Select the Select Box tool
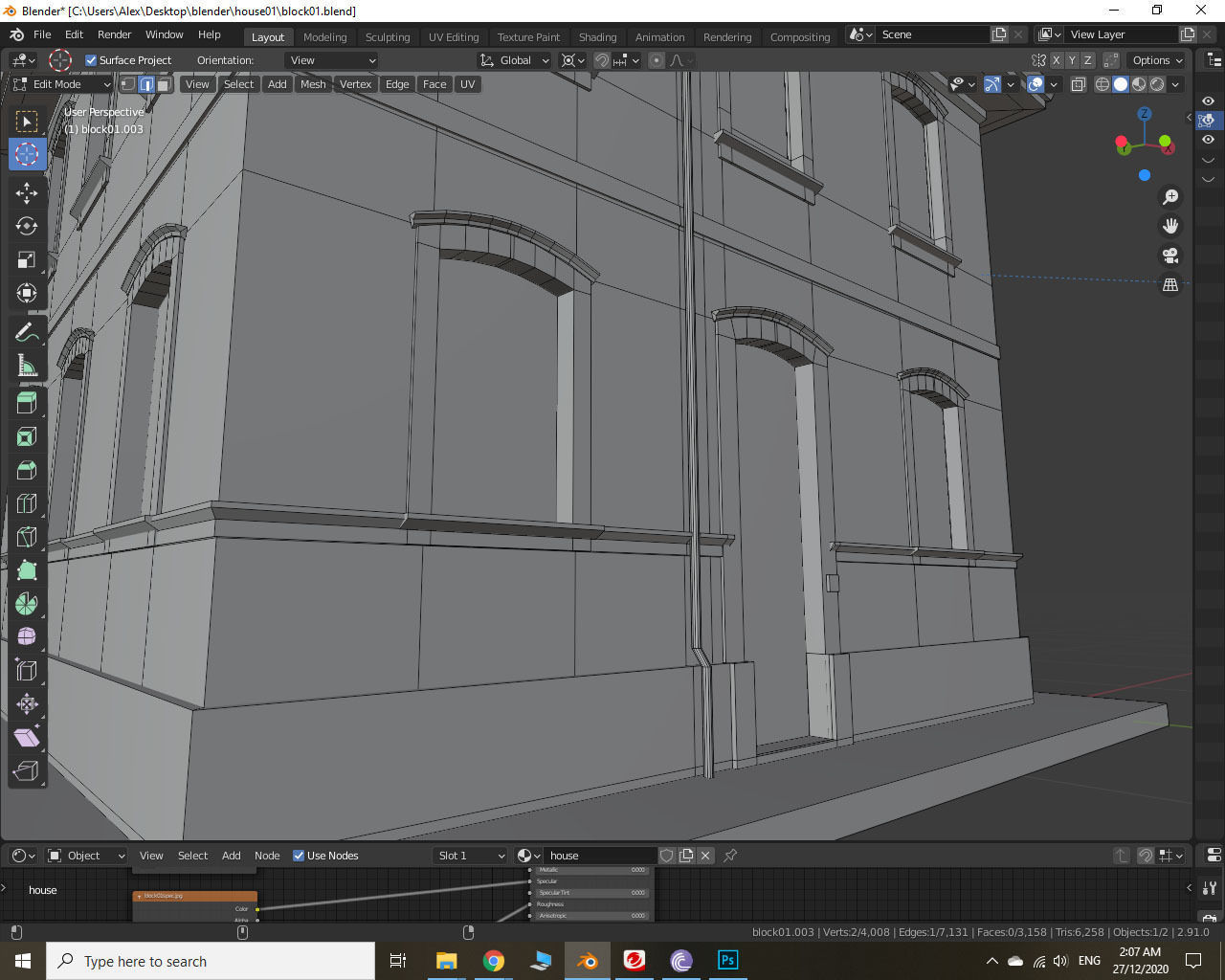 [x=27, y=121]
